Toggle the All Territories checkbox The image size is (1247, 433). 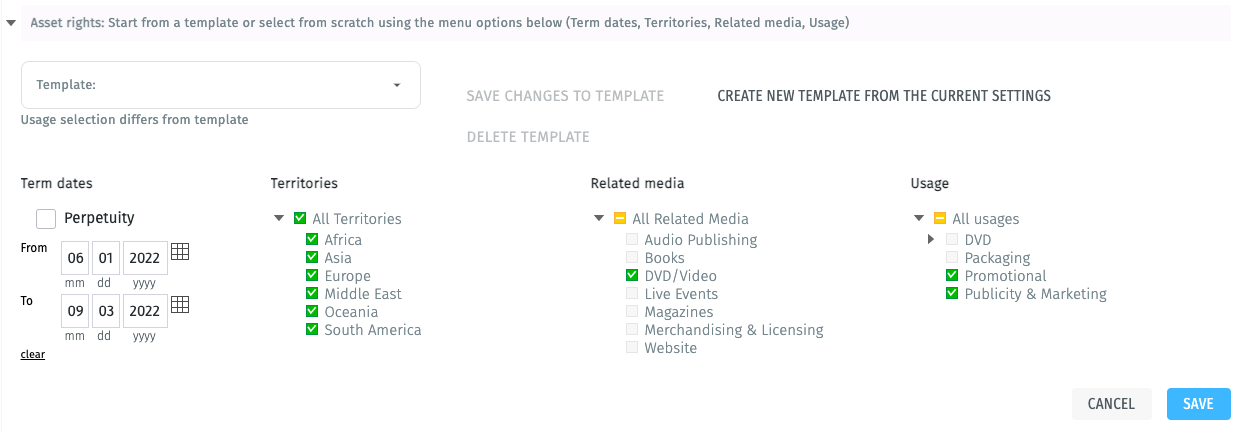point(300,218)
